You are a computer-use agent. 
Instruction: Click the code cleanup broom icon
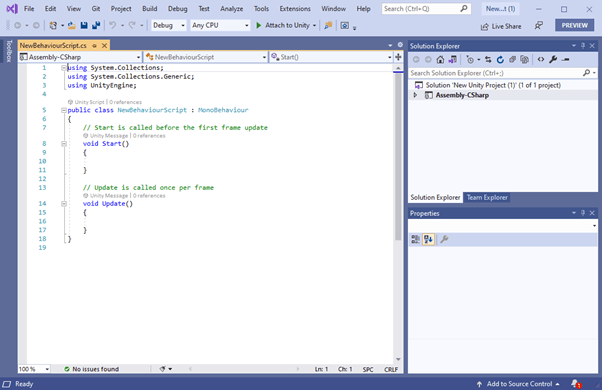(162, 369)
